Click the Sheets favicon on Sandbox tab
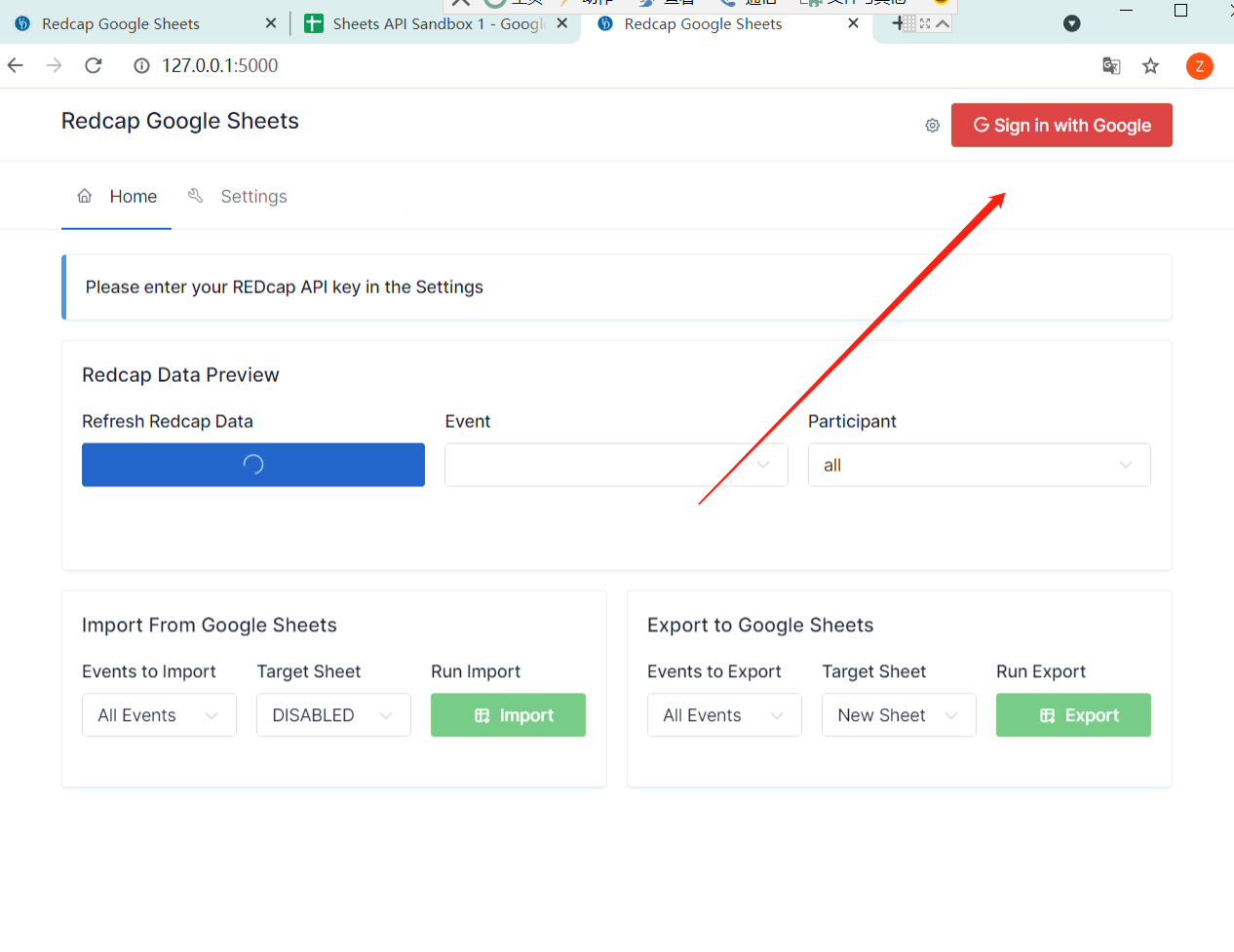1234x952 pixels. click(314, 23)
